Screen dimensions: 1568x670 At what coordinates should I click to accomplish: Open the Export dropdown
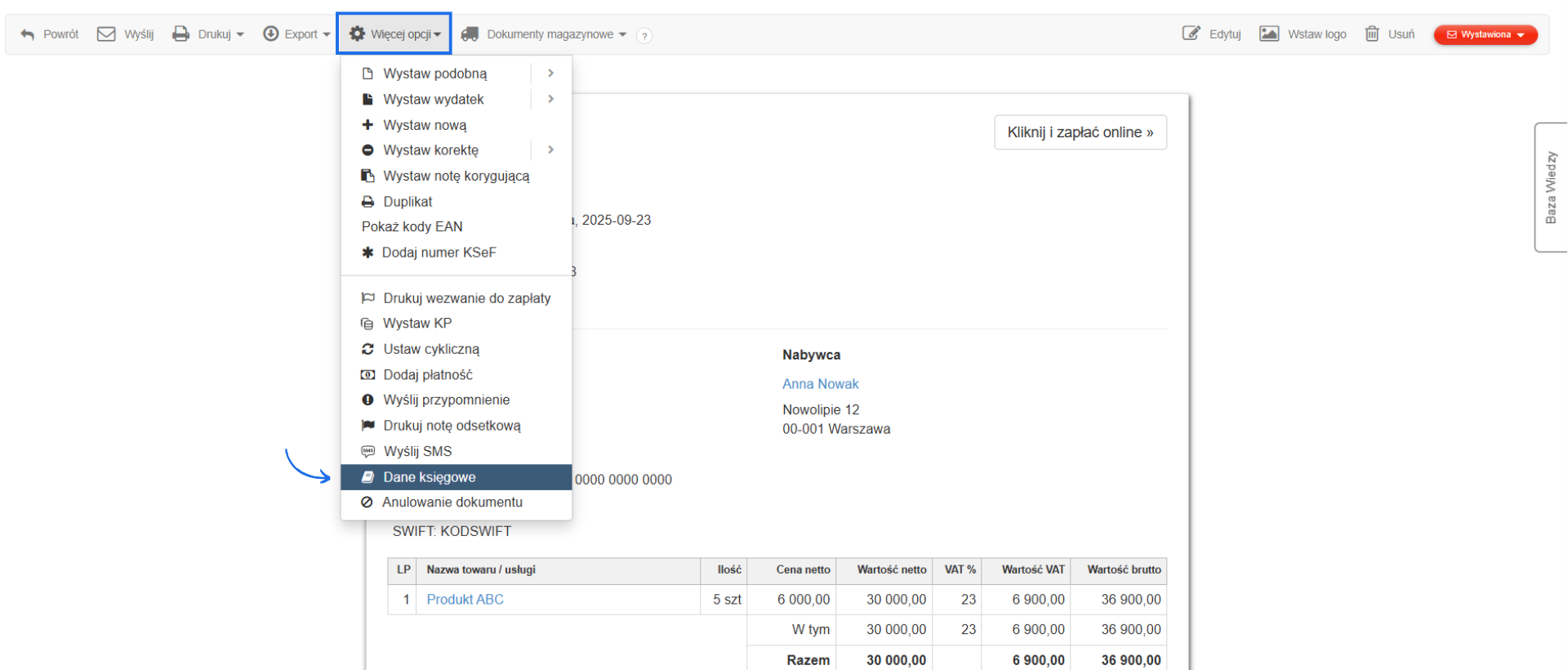point(296,34)
